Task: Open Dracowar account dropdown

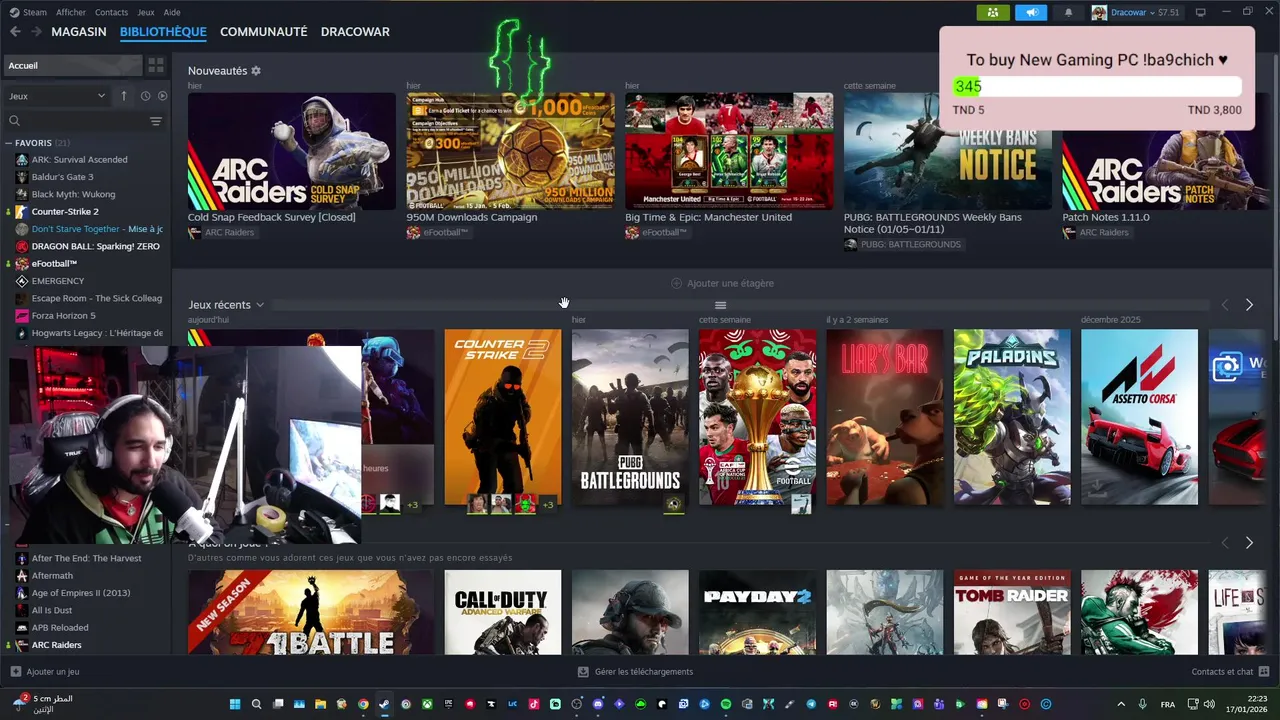Action: (1135, 13)
